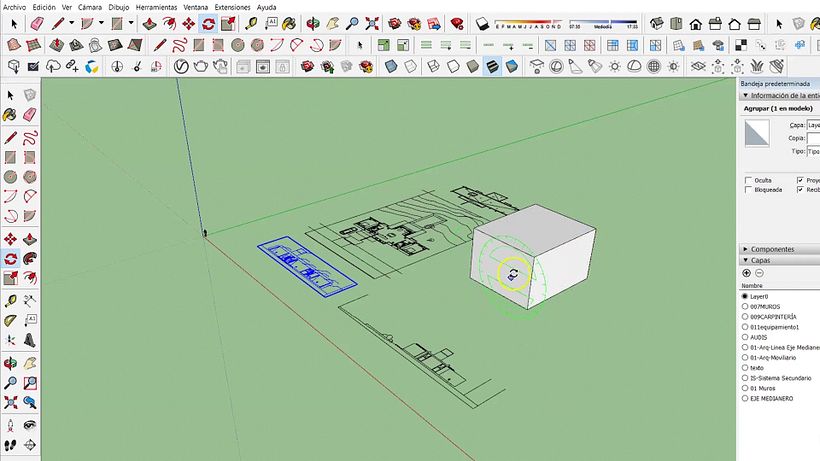Open the Line tool dropdown arrow
This screenshot has height=461, width=820.
click(71, 24)
